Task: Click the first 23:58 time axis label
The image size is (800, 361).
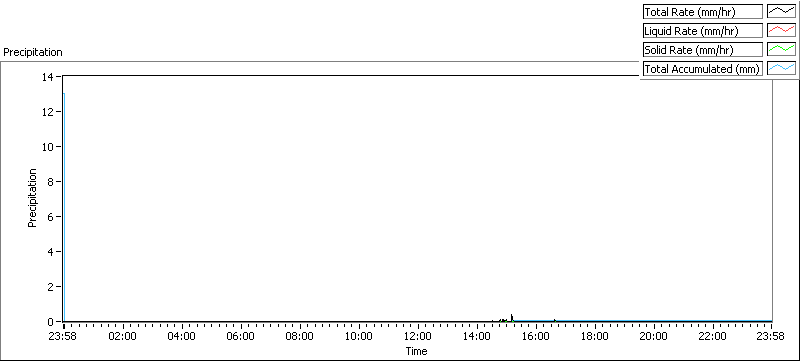Action: pyautogui.click(x=64, y=336)
